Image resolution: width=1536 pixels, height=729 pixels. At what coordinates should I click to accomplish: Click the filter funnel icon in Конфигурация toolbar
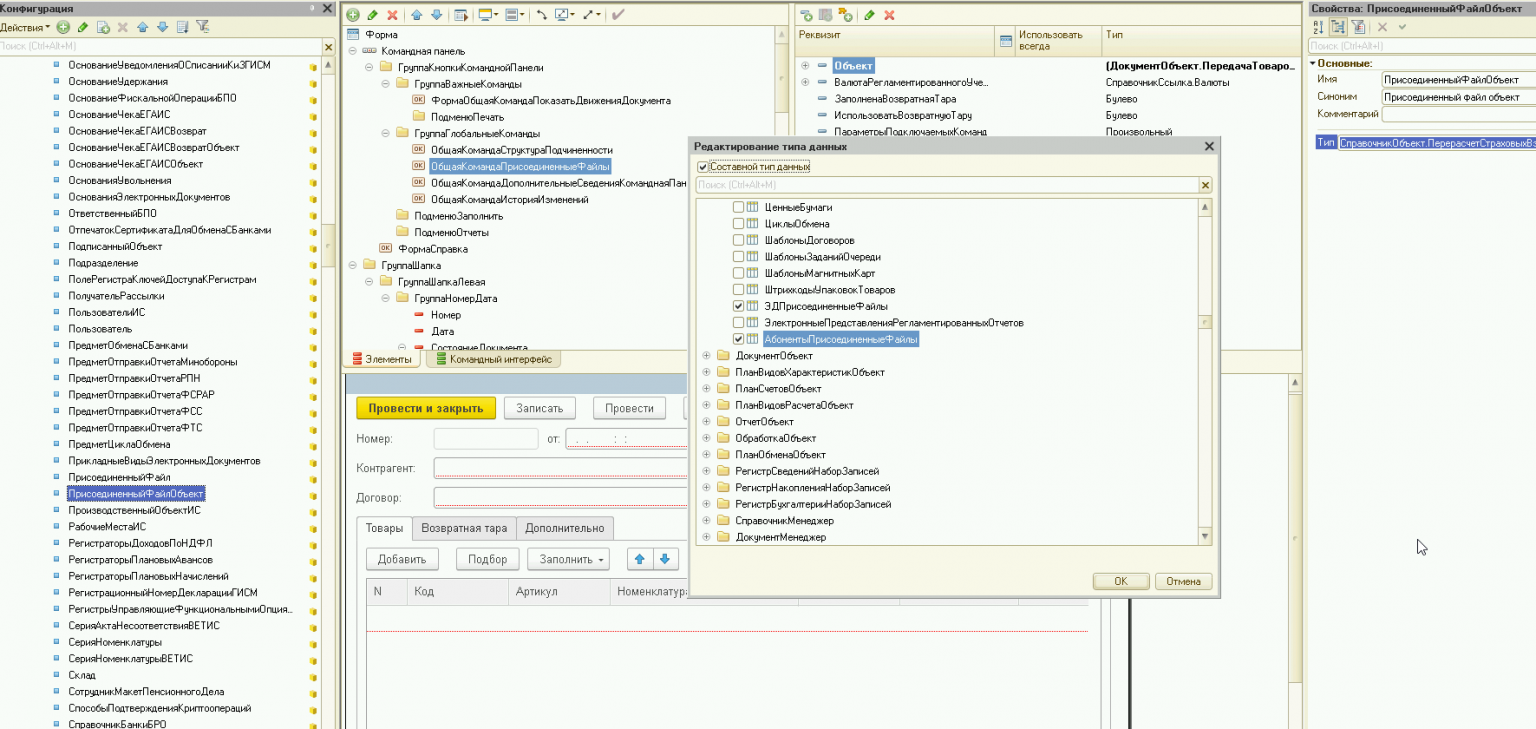click(202, 27)
